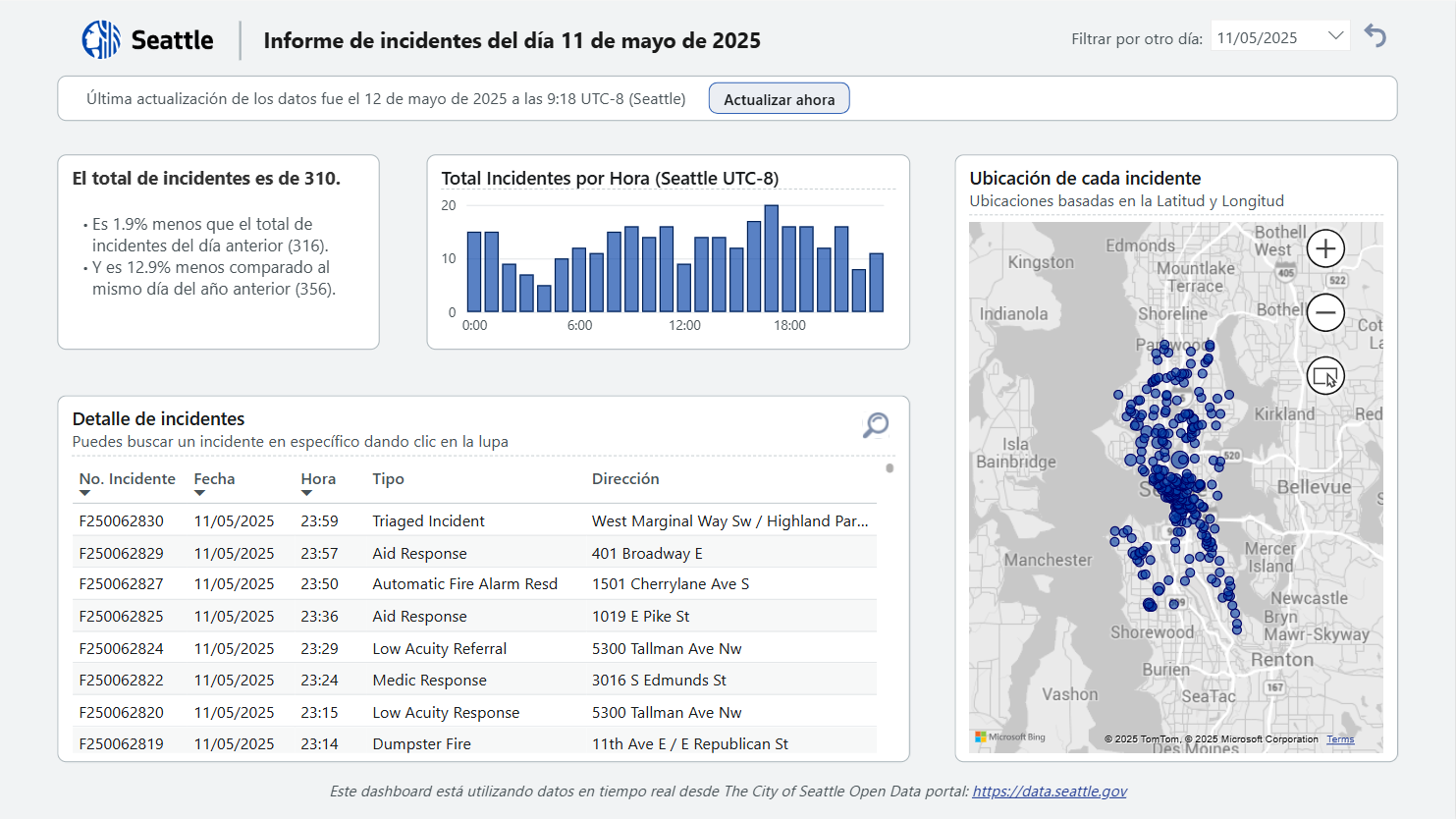
Task: Open the map Terms link
Action: click(1340, 738)
